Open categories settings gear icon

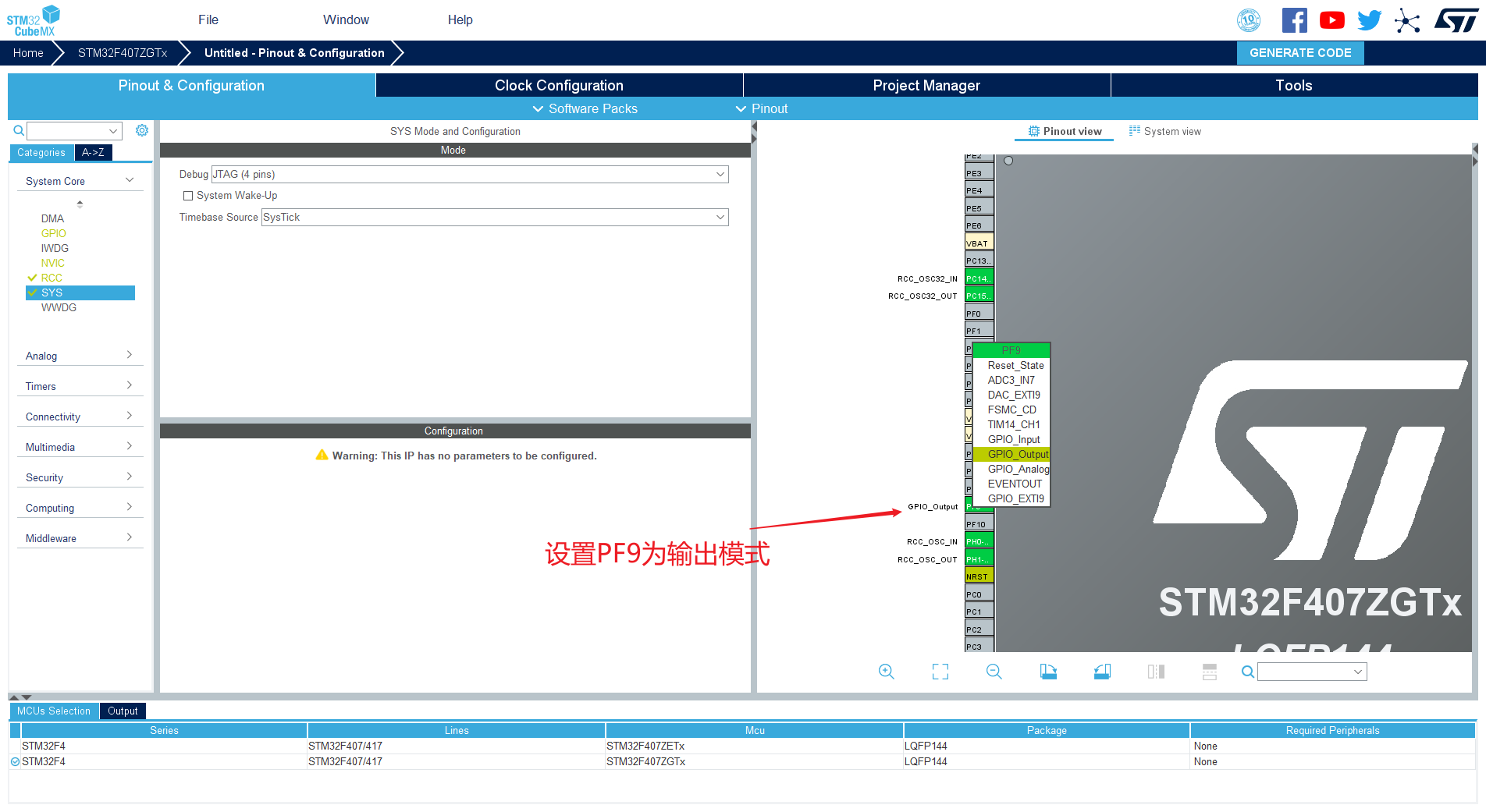coord(142,130)
